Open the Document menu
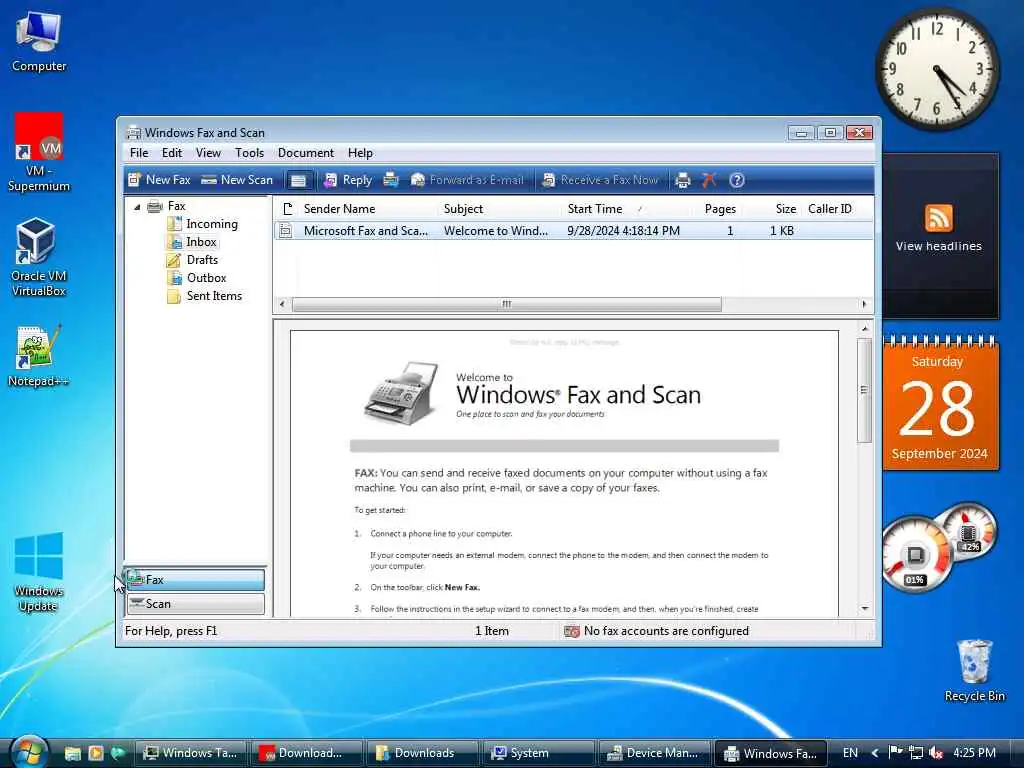This screenshot has height=768, width=1024. point(306,153)
